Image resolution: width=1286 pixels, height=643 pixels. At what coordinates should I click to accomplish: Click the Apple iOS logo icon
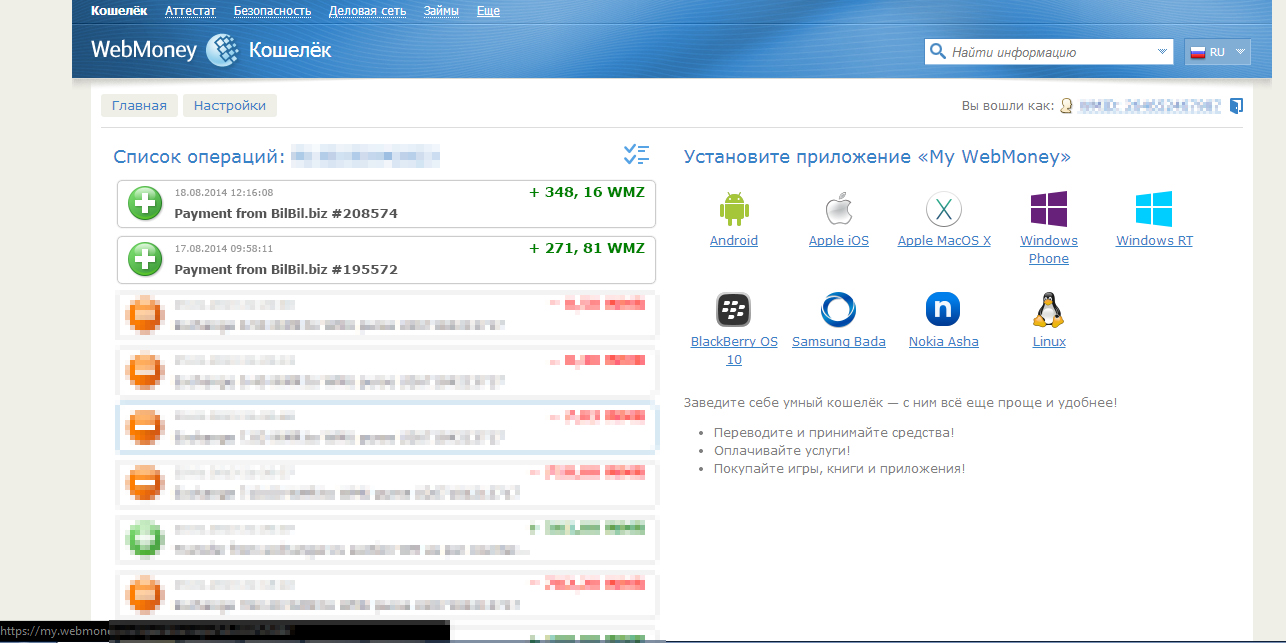[838, 209]
